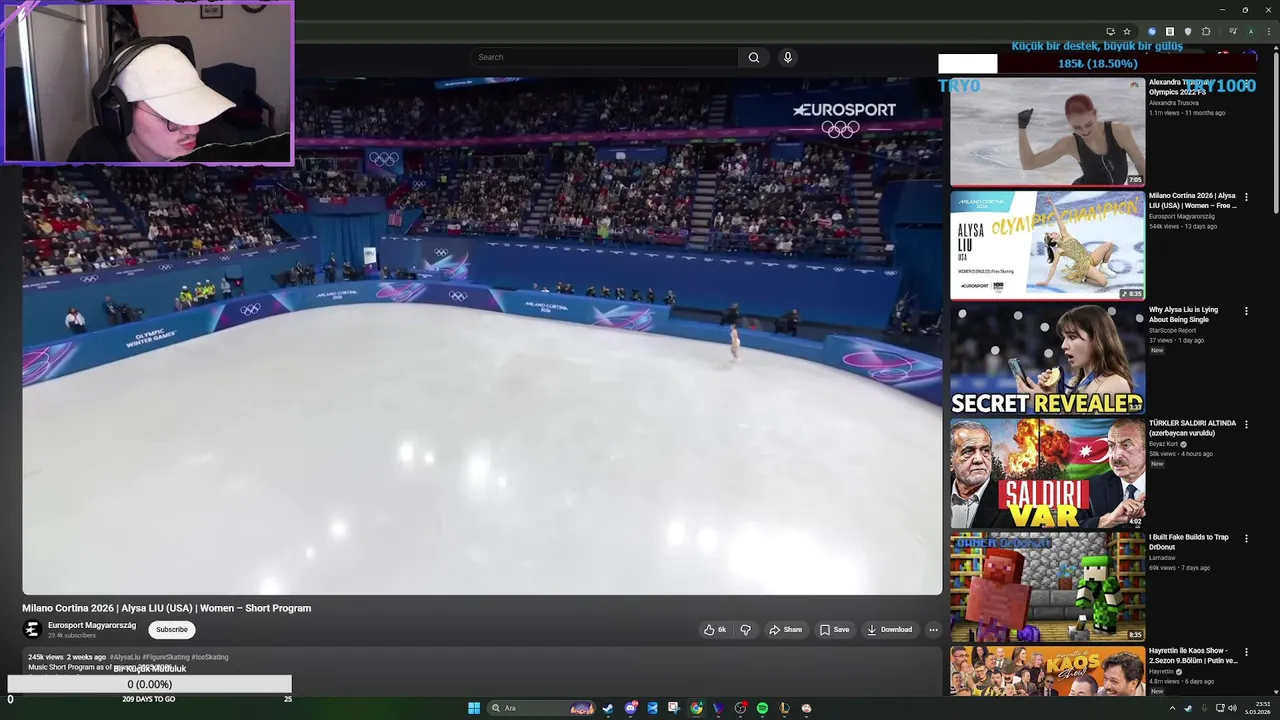The height and width of the screenshot is (720, 1280).
Task: Open options menu for Alysa Liu Free video
Action: [1246, 197]
